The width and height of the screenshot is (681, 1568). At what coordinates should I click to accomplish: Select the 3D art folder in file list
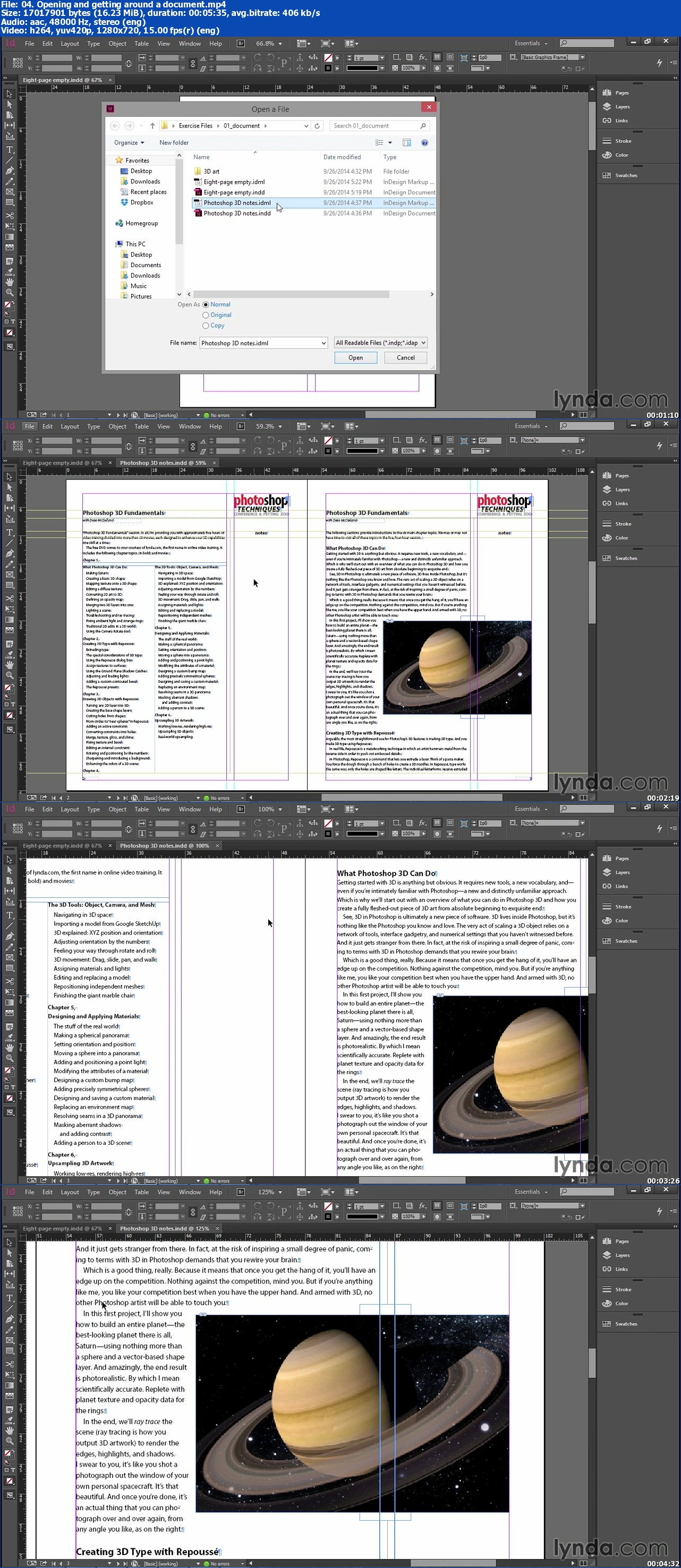[x=211, y=171]
